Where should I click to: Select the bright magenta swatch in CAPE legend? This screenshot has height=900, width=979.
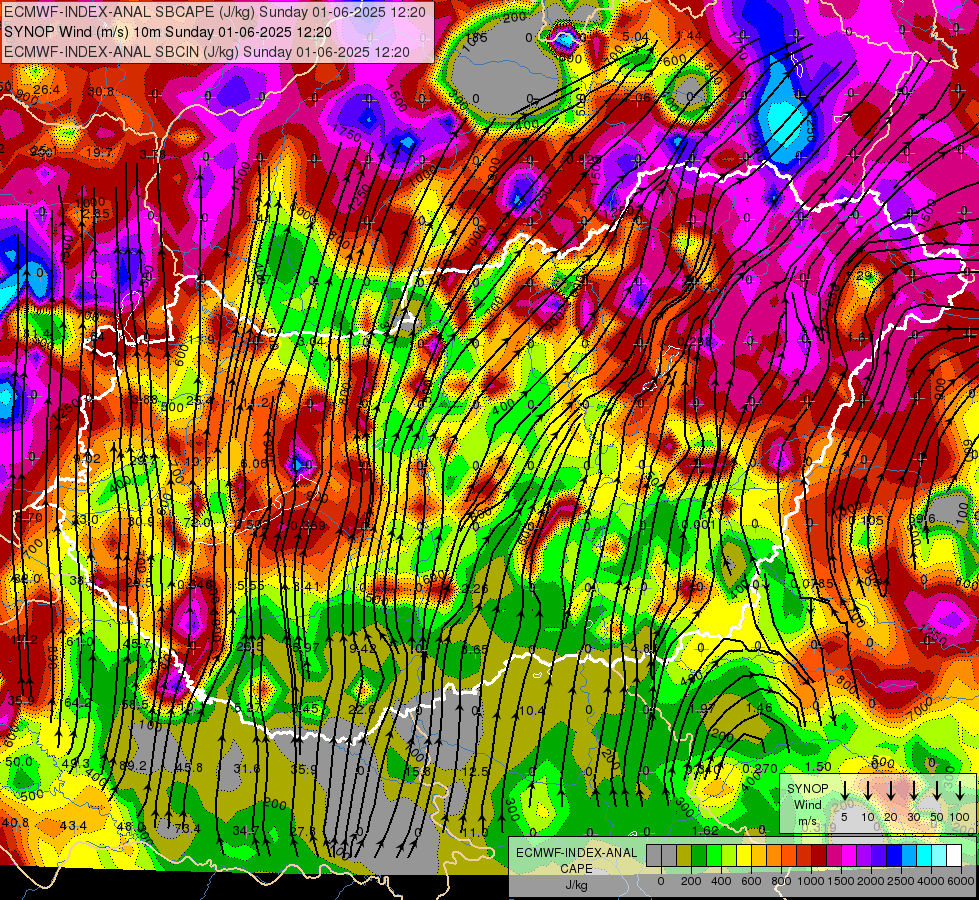[849, 856]
